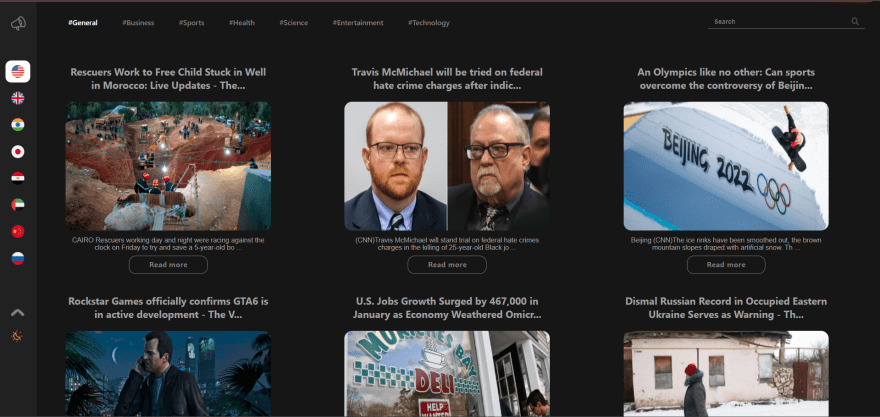Click the megaphone logo icon

click(x=18, y=24)
